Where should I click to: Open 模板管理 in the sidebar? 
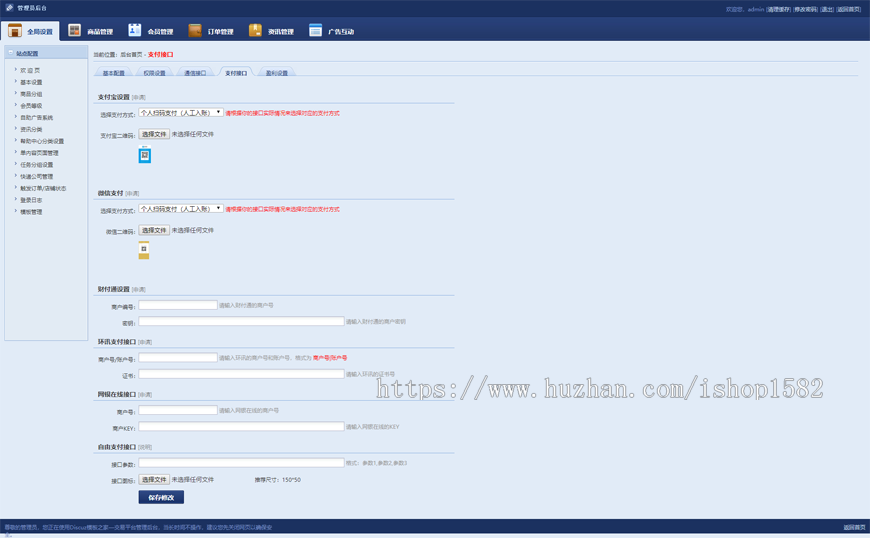click(x=31, y=212)
